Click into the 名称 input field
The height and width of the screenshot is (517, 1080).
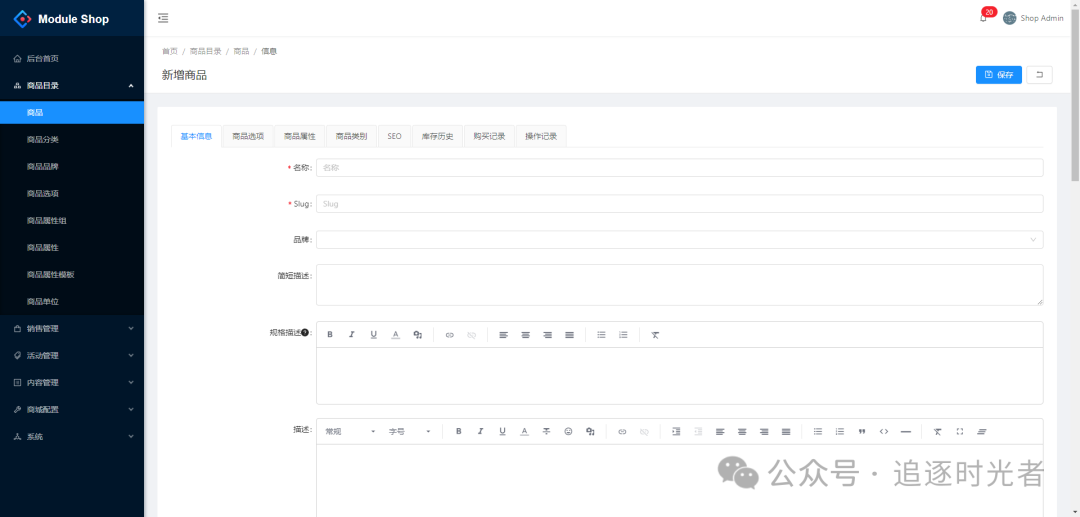(x=679, y=168)
